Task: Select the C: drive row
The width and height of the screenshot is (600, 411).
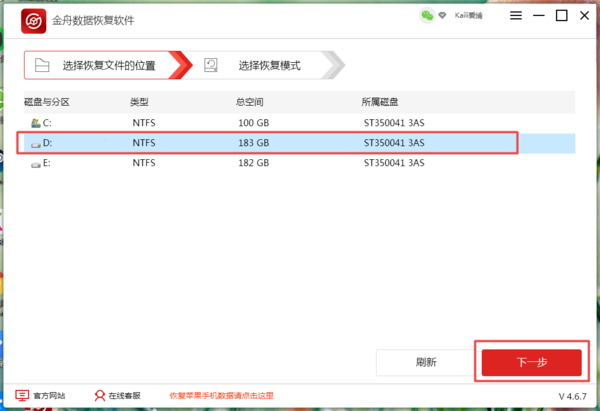Action: point(299,123)
